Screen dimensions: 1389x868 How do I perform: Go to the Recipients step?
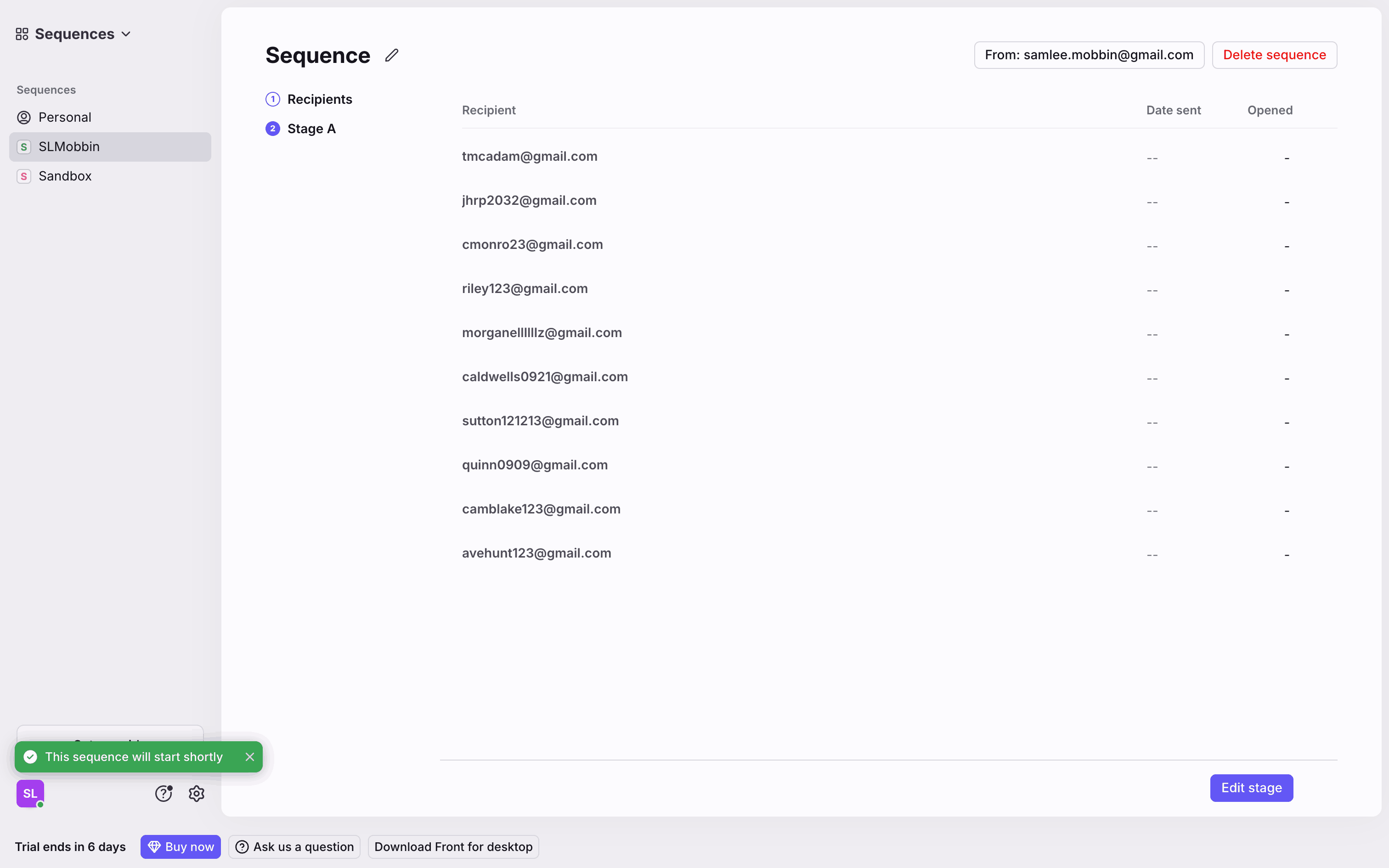click(x=319, y=99)
